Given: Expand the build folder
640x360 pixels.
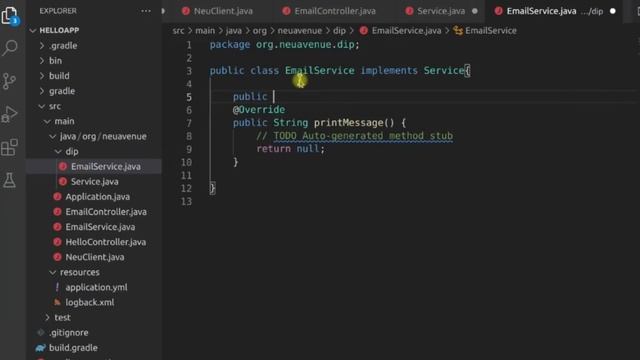Looking at the screenshot, I should [42, 76].
